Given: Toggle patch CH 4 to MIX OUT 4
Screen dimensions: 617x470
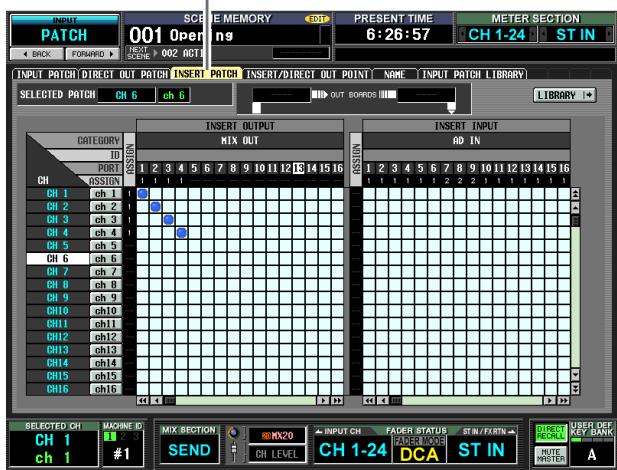Looking at the screenshot, I should point(181,233).
